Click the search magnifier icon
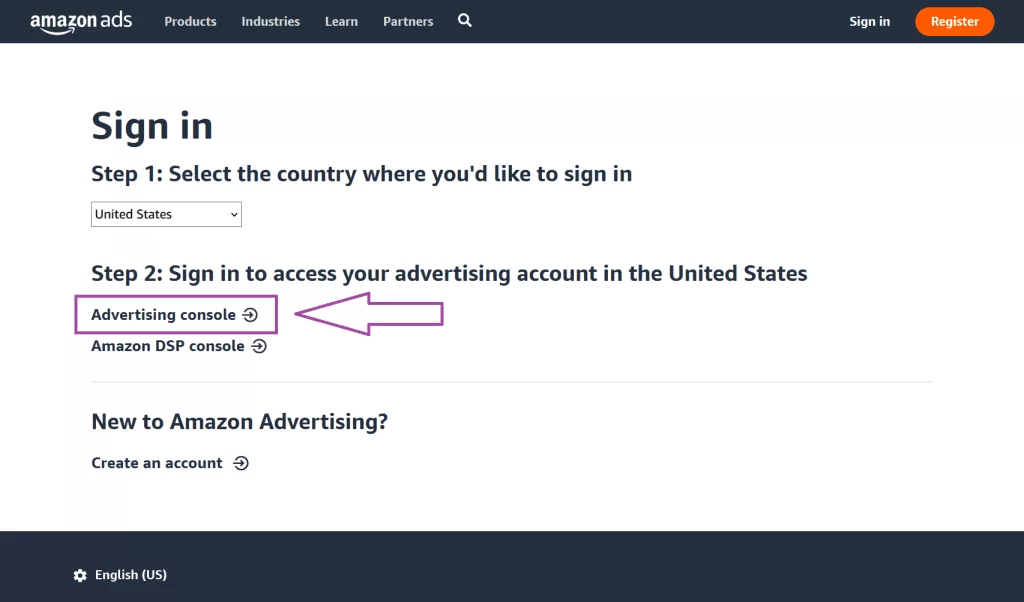1024x602 pixels. click(x=465, y=21)
